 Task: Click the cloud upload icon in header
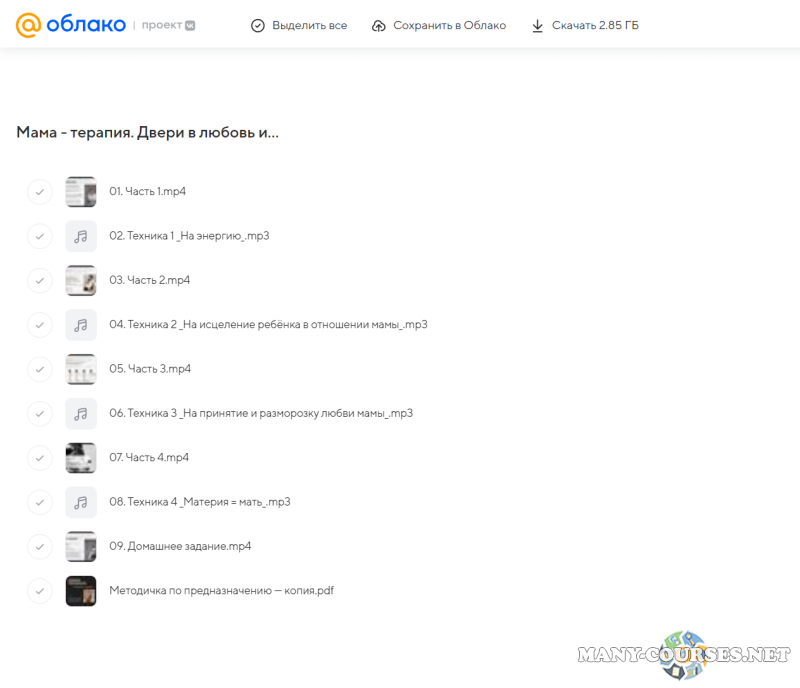tap(378, 25)
